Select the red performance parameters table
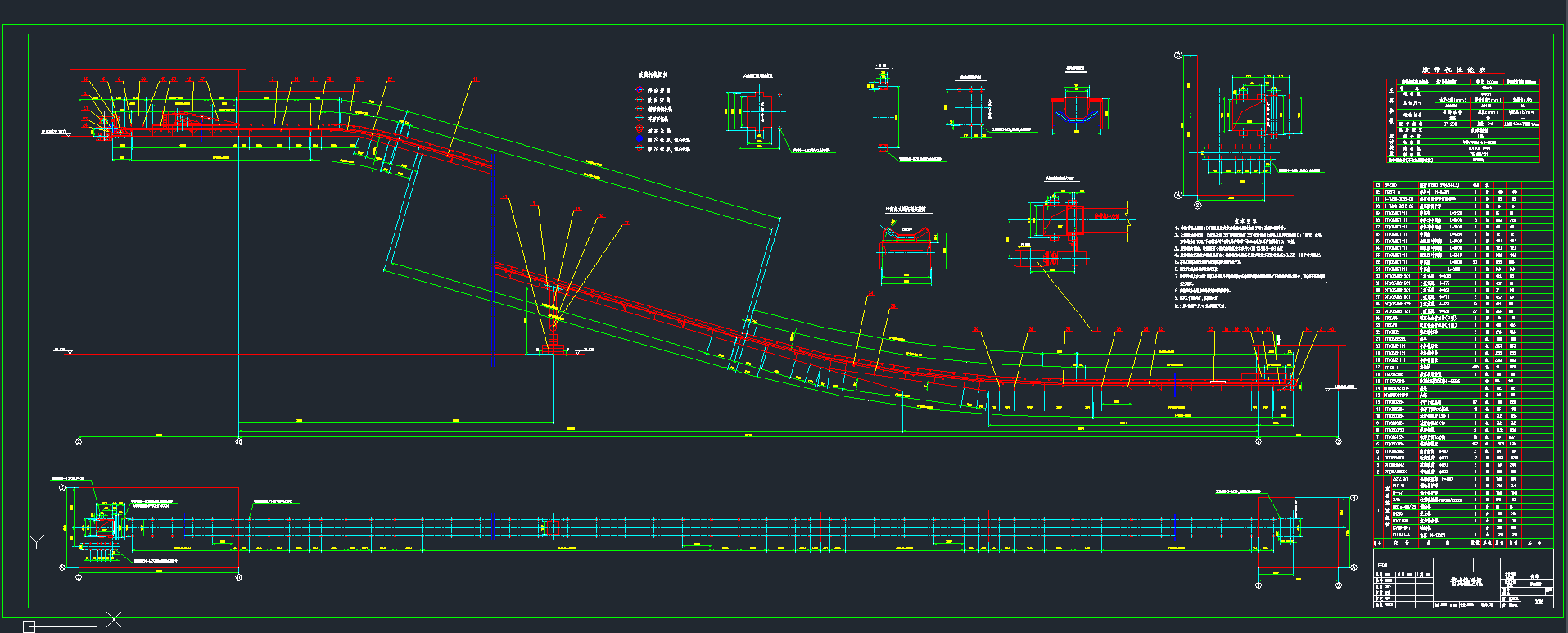1568x633 pixels. [1462, 120]
